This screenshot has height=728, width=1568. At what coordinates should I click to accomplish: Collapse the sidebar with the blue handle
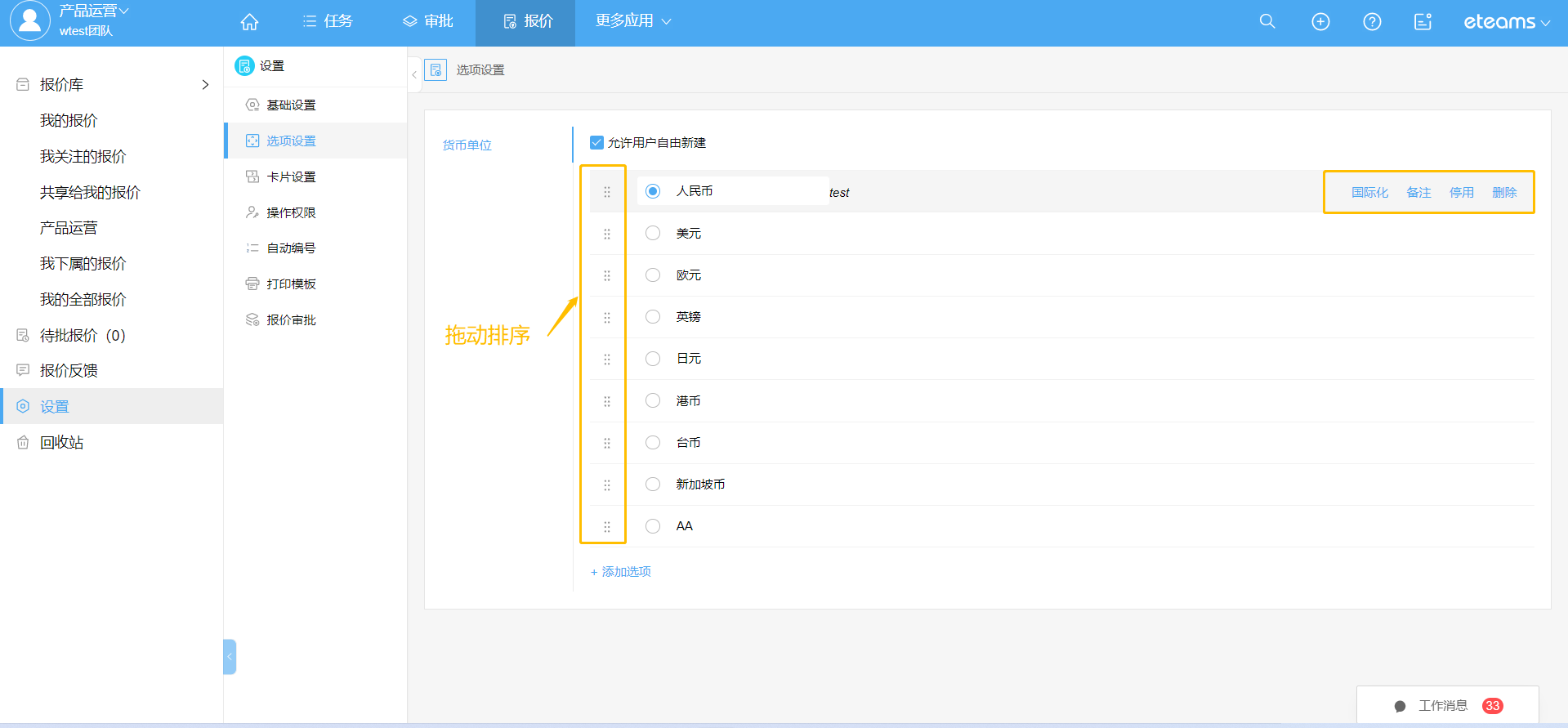[x=230, y=656]
